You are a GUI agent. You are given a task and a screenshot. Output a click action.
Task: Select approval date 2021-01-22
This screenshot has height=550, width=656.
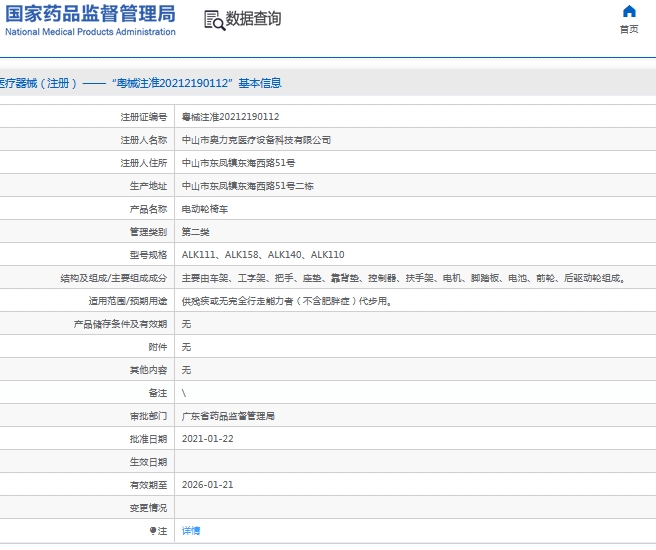point(208,439)
